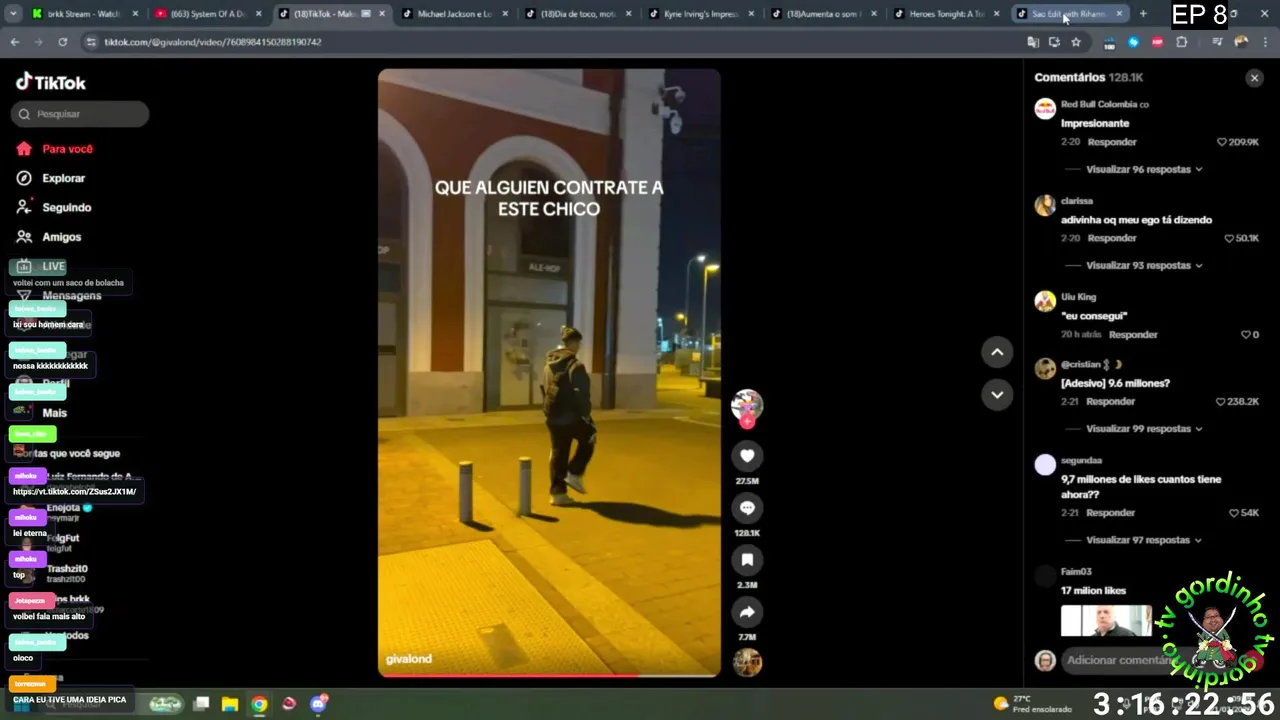The image size is (1280, 720).
Task: Go to previous video with up arrow
Action: coord(997,352)
